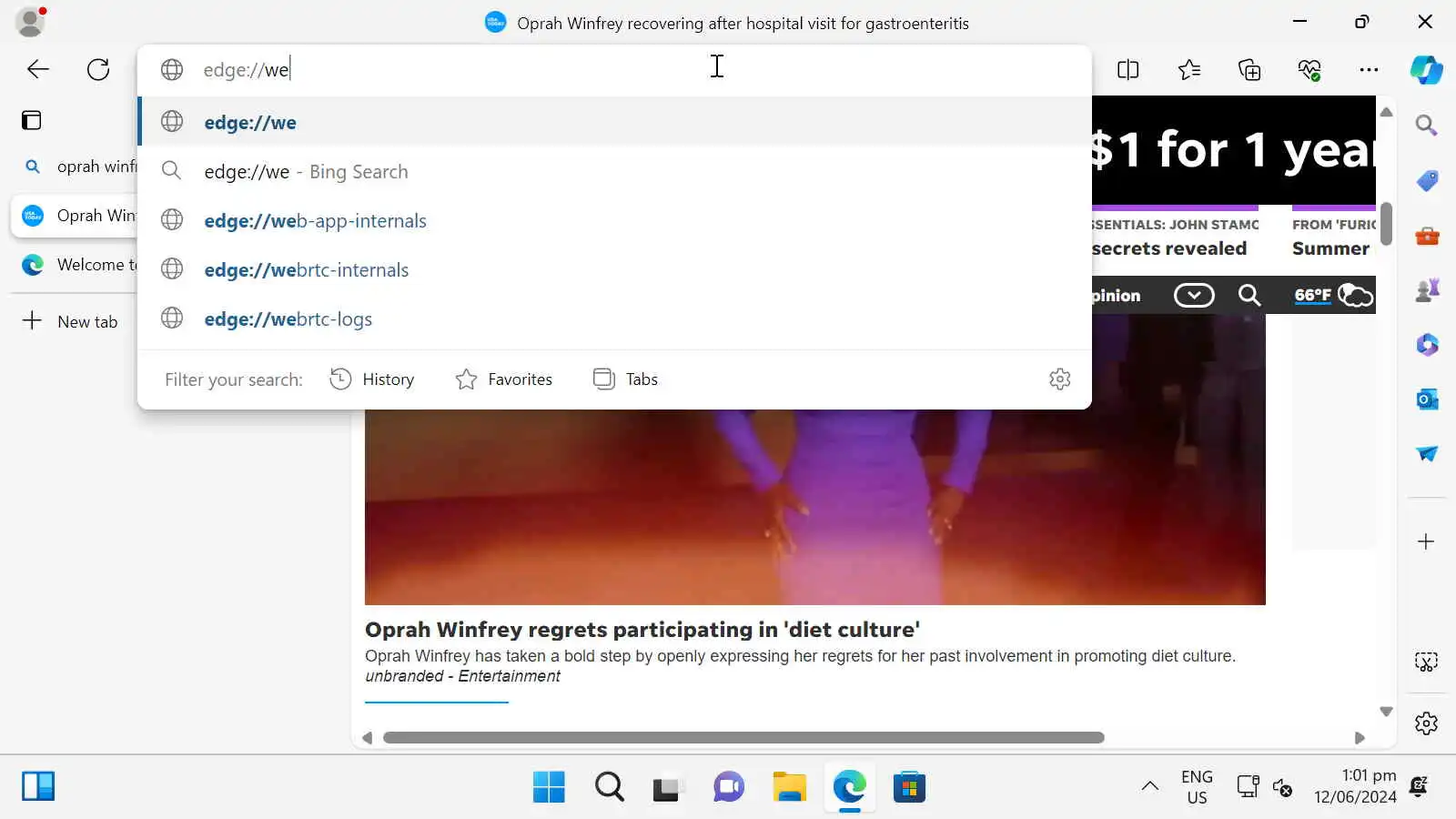Go back with the back arrow
Image resolution: width=1456 pixels, height=819 pixels.
tap(37, 69)
